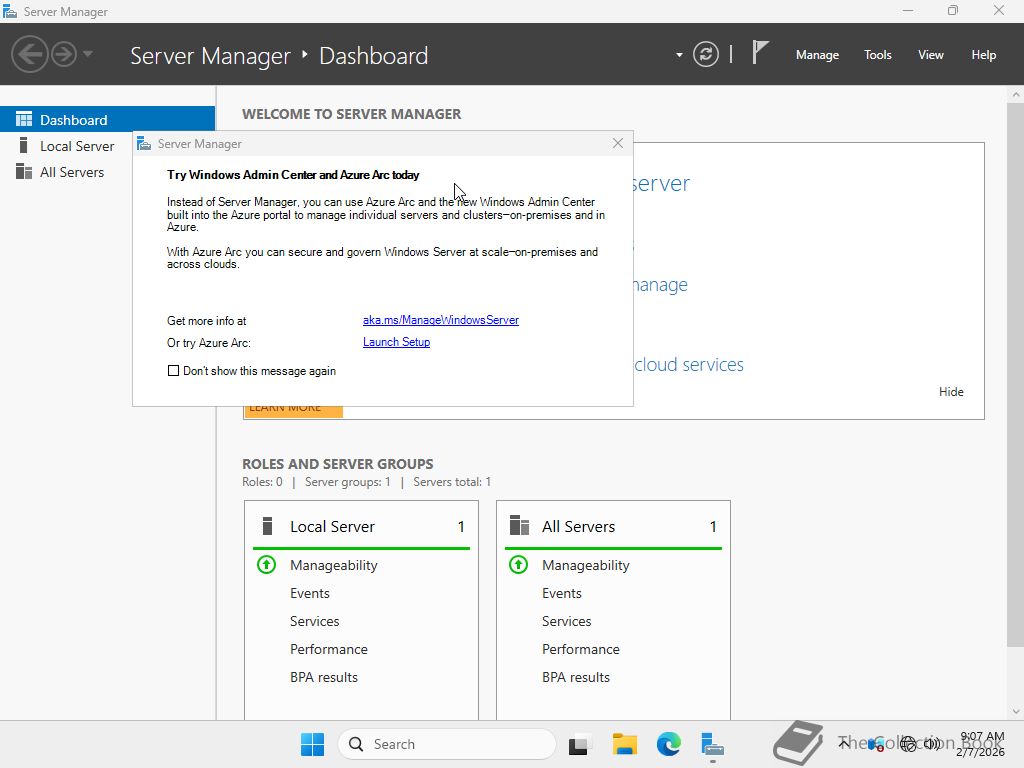Hide the welcome tile with Hide
This screenshot has width=1024, height=768.
pos(951,392)
